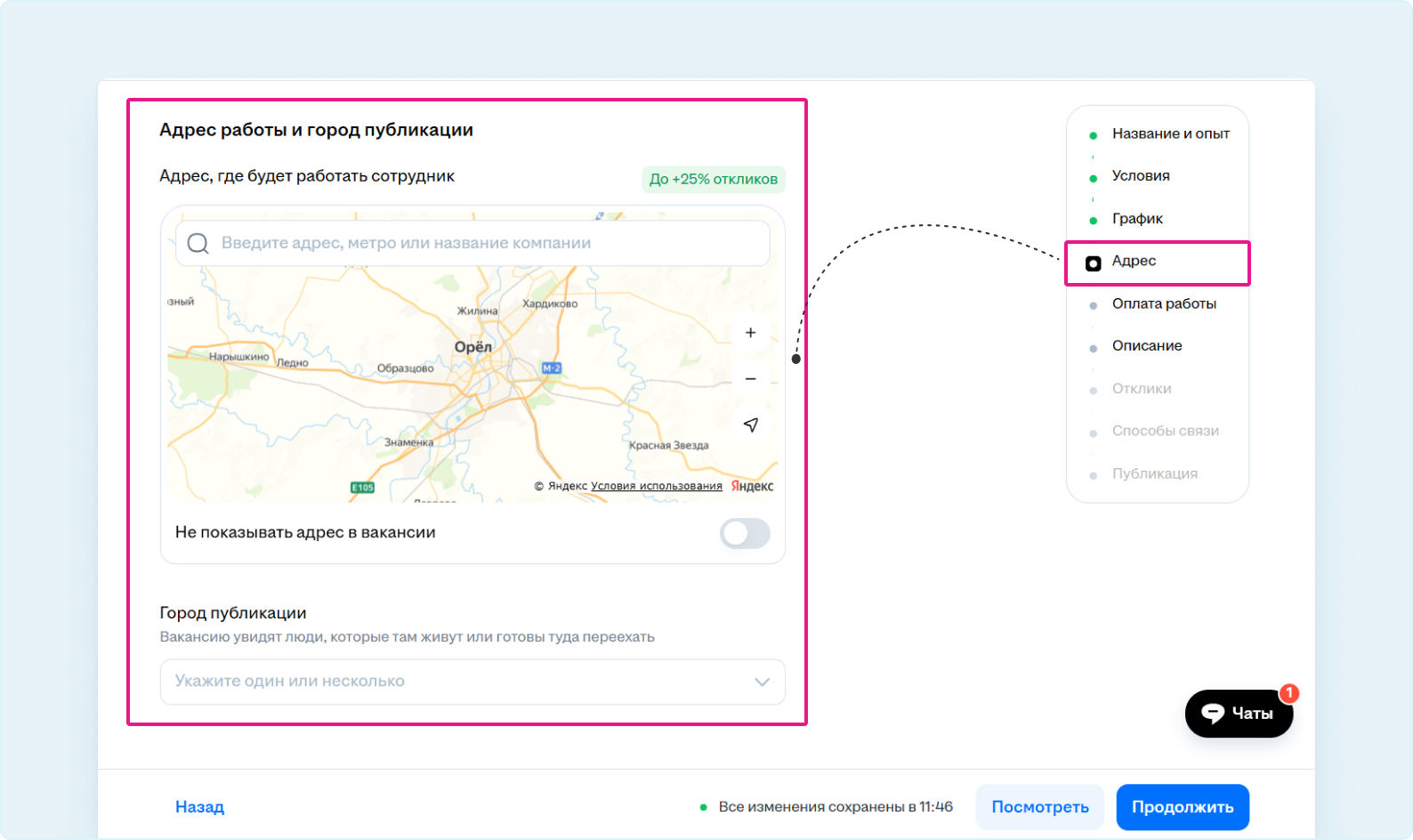Click the search magnifier icon in address field
This screenshot has height=840, width=1413.
tap(198, 244)
